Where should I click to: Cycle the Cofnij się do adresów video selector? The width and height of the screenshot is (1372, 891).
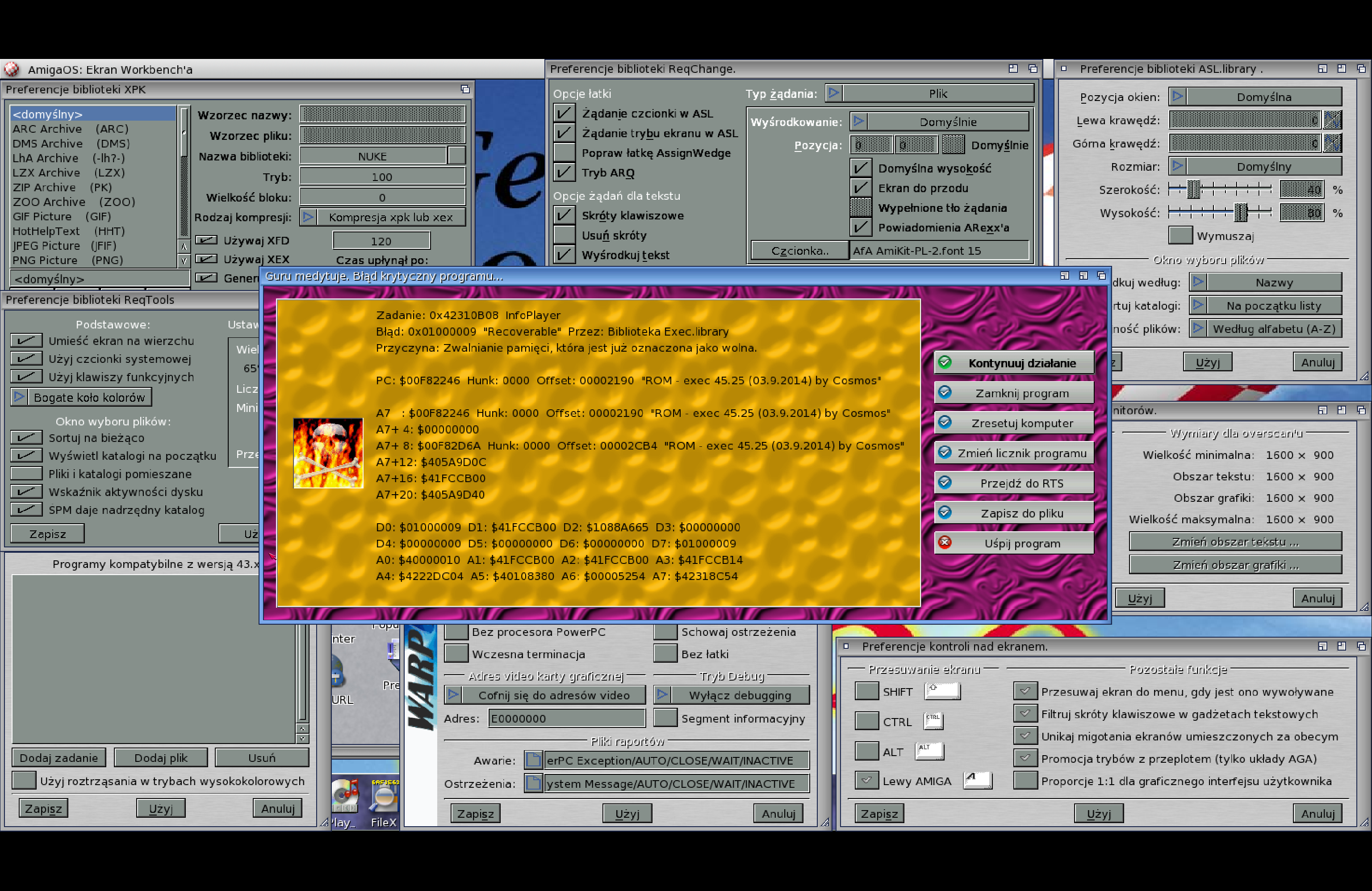click(x=545, y=695)
